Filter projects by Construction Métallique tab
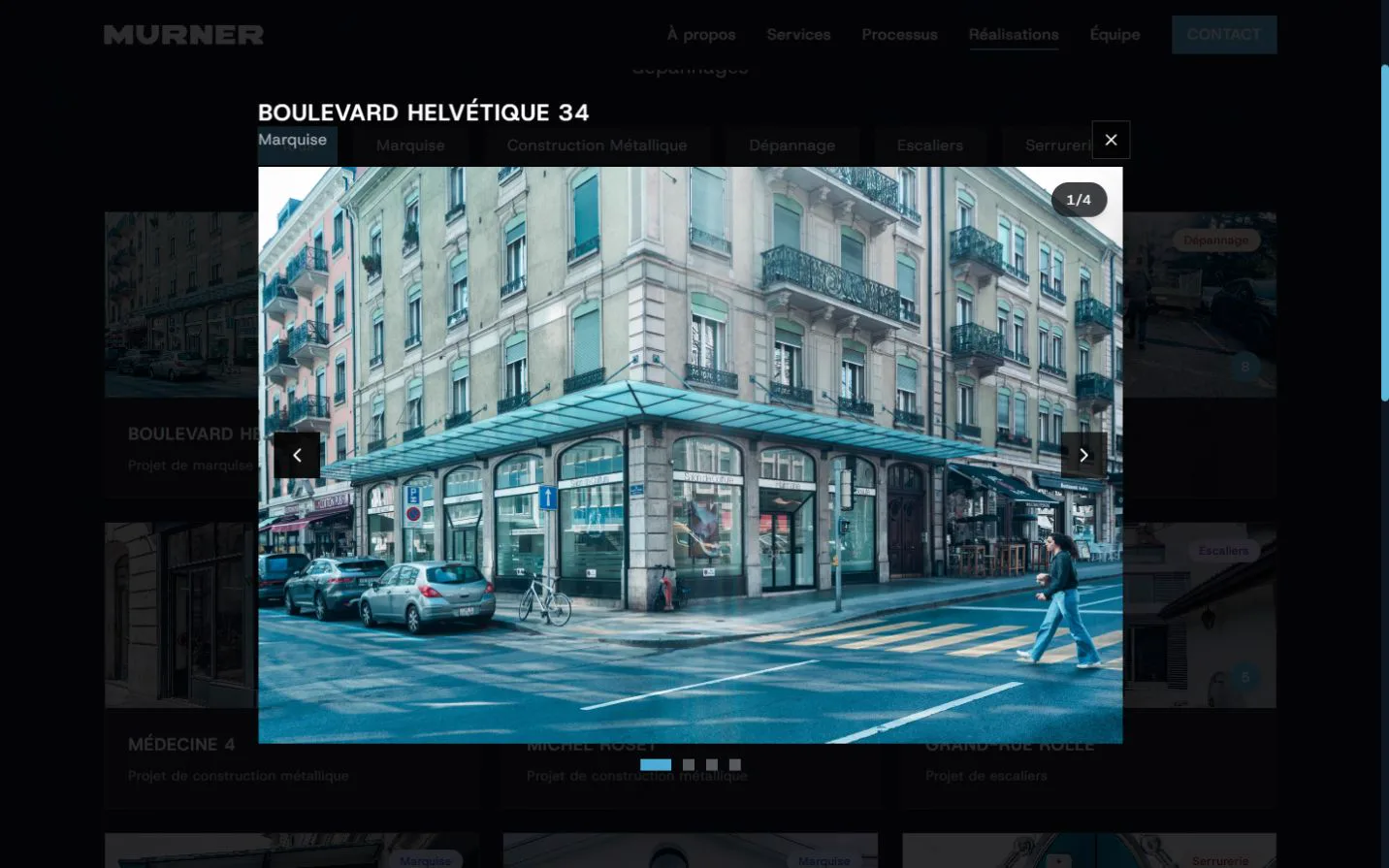The height and width of the screenshot is (868, 1389). pos(597,145)
